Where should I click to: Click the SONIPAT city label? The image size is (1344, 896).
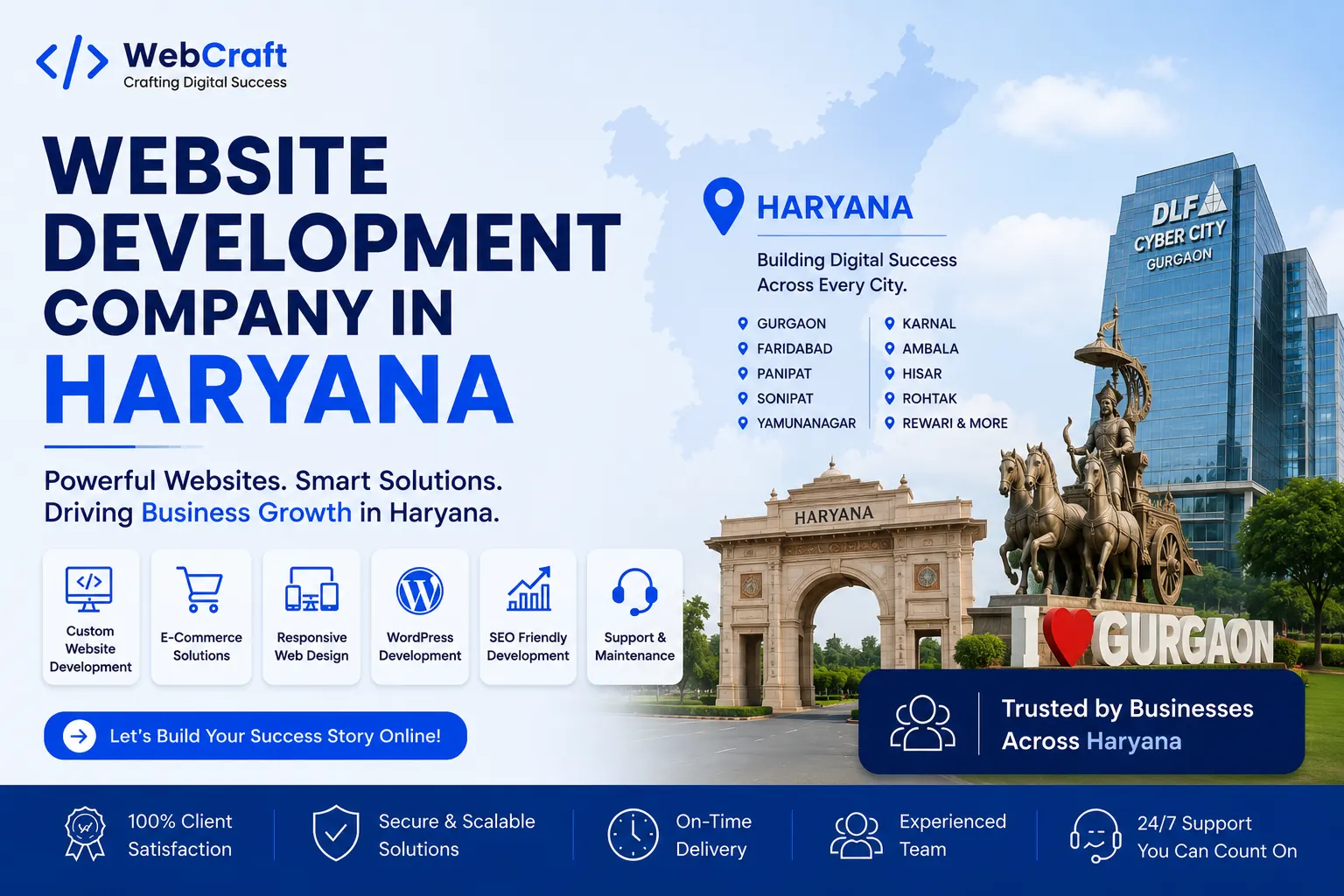click(x=785, y=398)
